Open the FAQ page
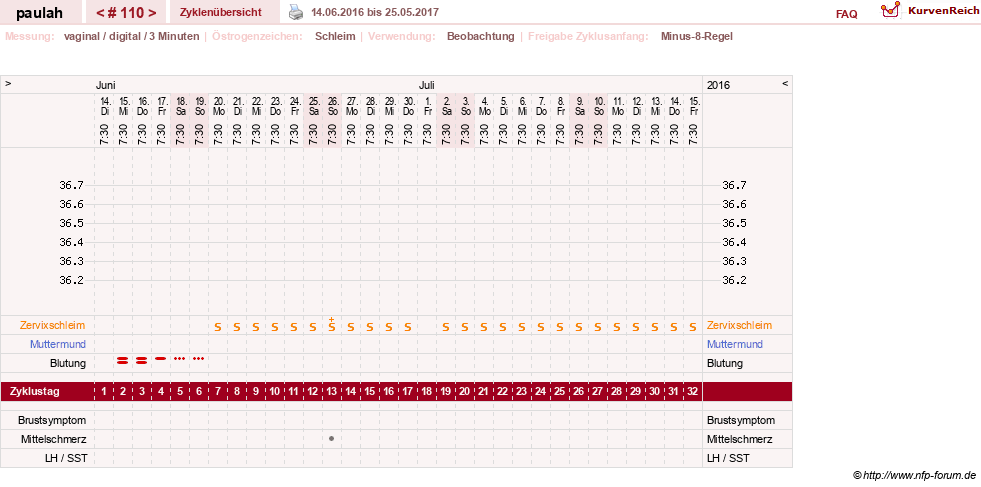This screenshot has height=487, width=981. (x=846, y=14)
